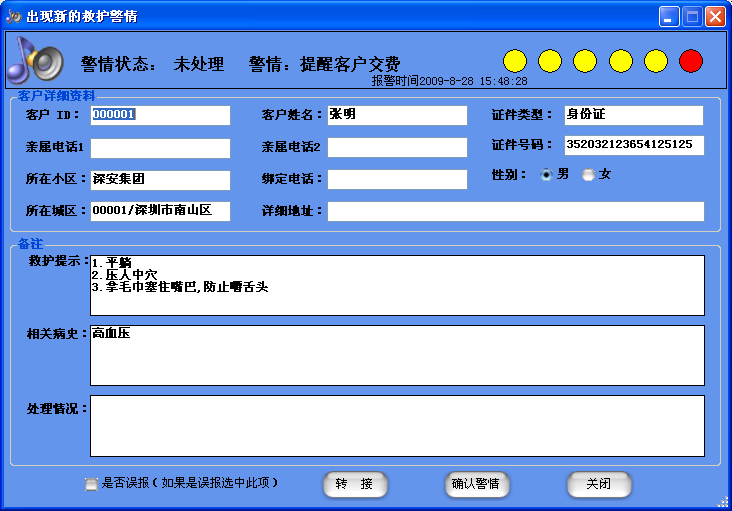This screenshot has width=732, height=511.
Task: Click the 警情状态 未处理 status text
Action: coord(153,64)
